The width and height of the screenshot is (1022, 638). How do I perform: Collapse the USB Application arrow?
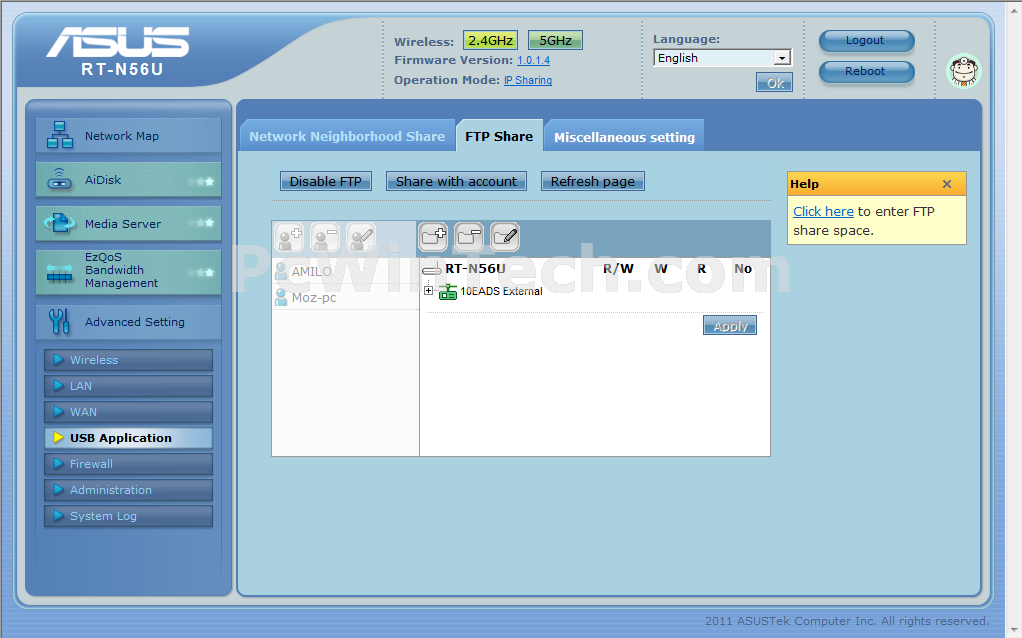pos(58,438)
